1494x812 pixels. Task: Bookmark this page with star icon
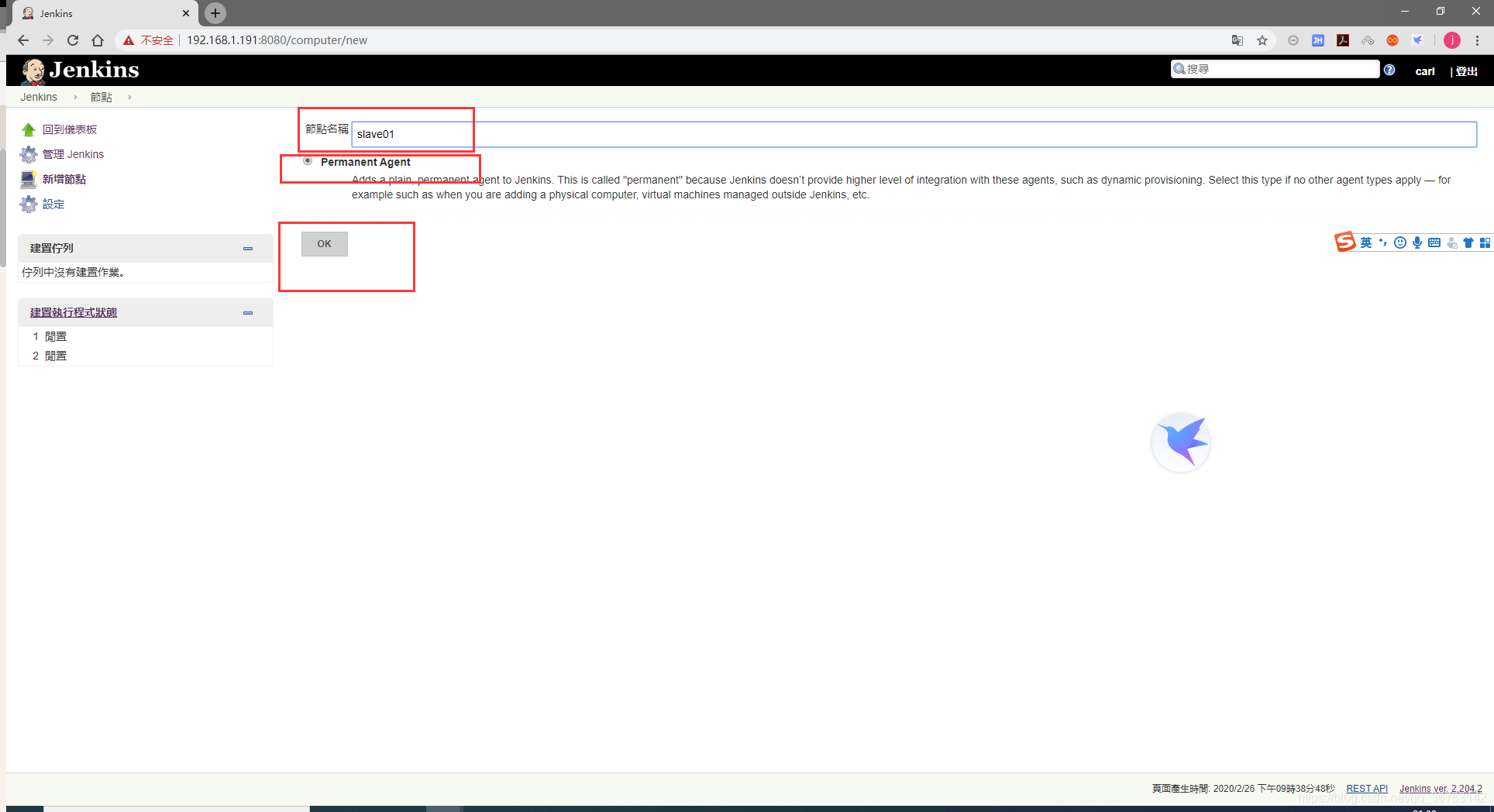(1262, 40)
